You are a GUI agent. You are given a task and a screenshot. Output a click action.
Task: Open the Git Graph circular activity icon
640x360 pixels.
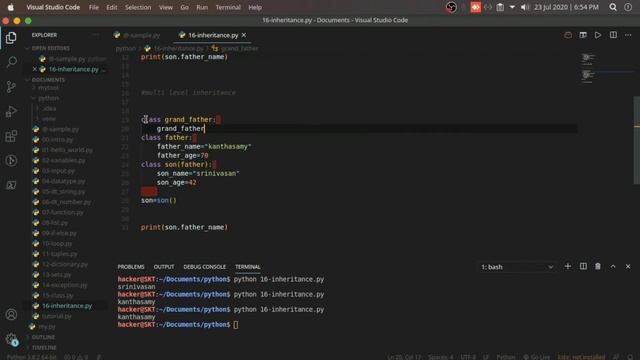click(11, 160)
